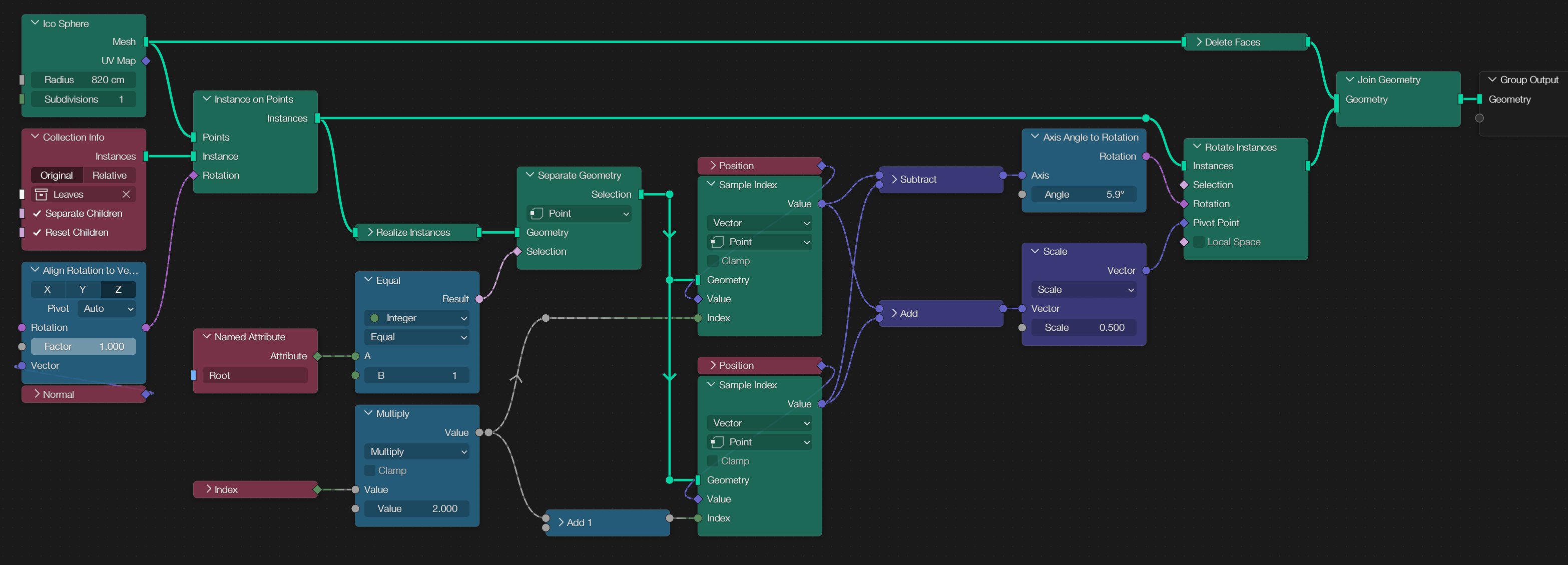
Task: Click the Normal node output socket
Action: coord(146,394)
